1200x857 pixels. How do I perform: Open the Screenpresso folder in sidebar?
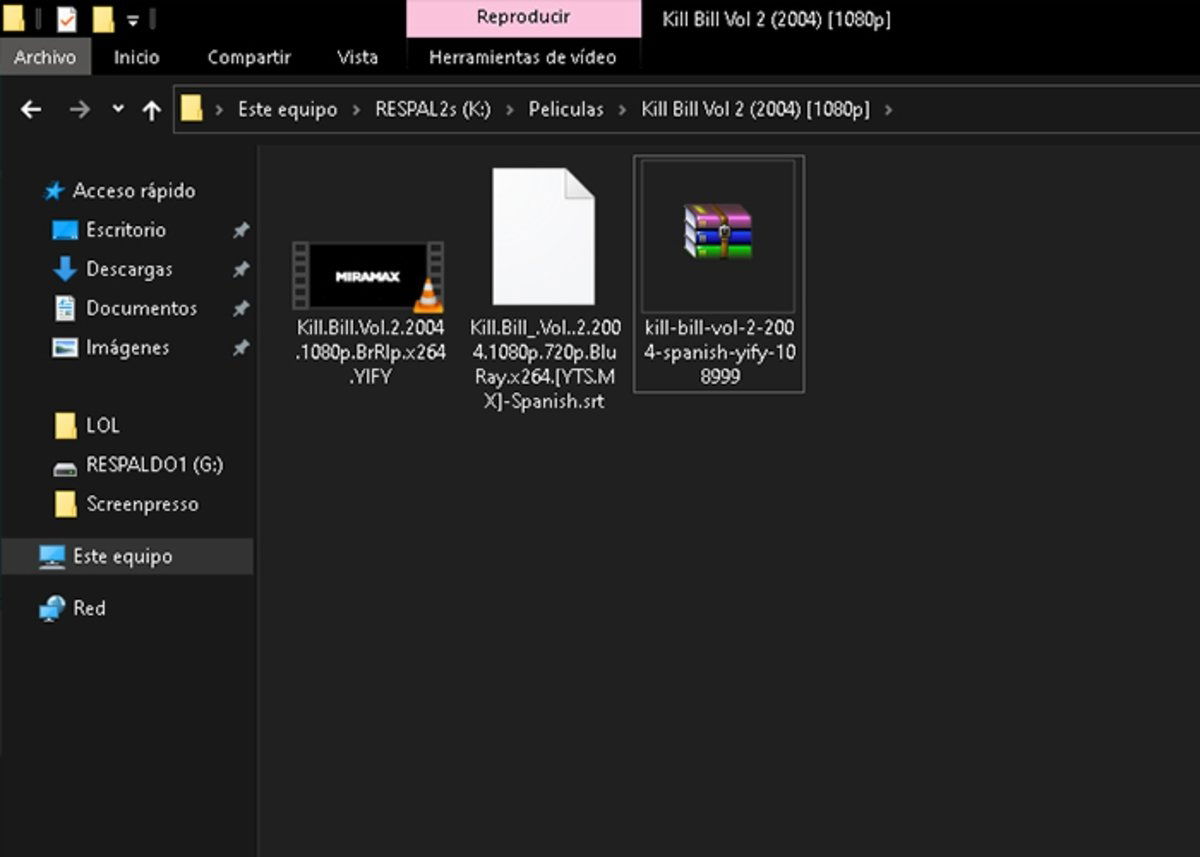141,505
